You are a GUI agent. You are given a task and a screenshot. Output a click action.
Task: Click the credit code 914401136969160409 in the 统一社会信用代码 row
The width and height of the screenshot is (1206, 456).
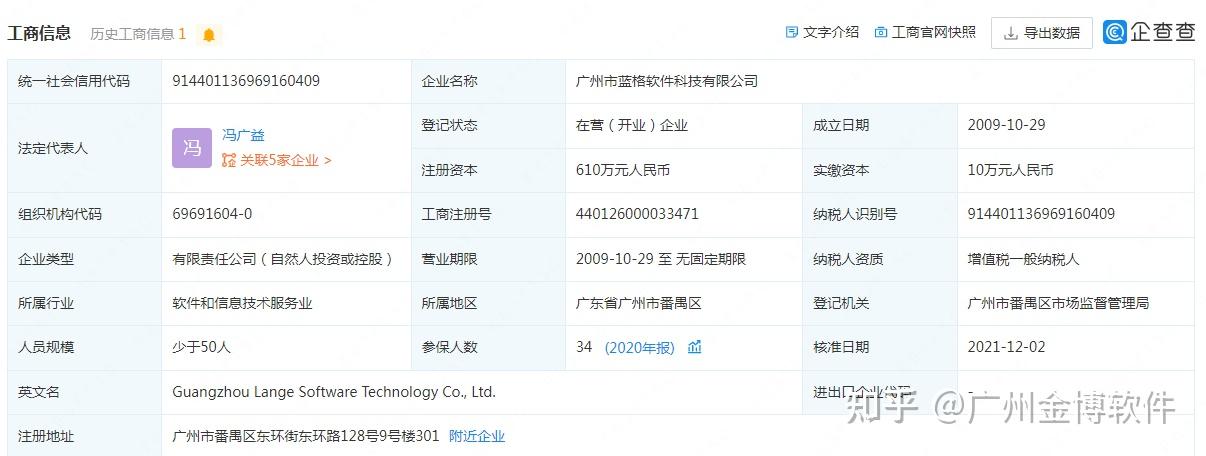tap(246, 81)
